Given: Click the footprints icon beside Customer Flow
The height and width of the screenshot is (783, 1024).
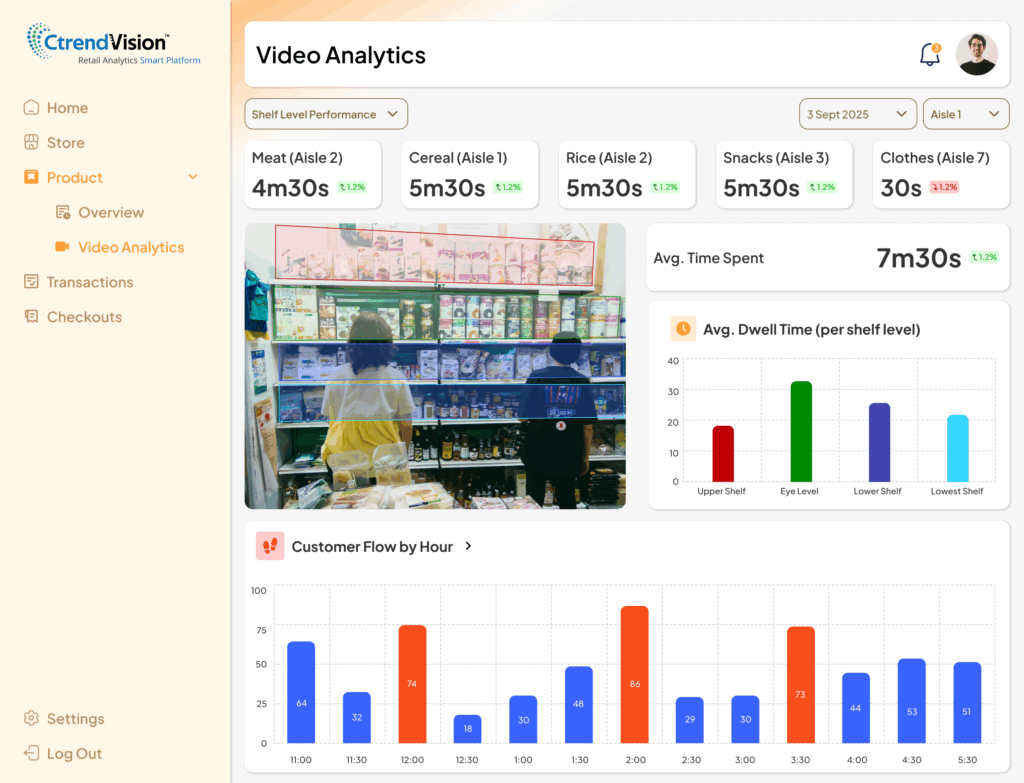Looking at the screenshot, I should point(270,546).
